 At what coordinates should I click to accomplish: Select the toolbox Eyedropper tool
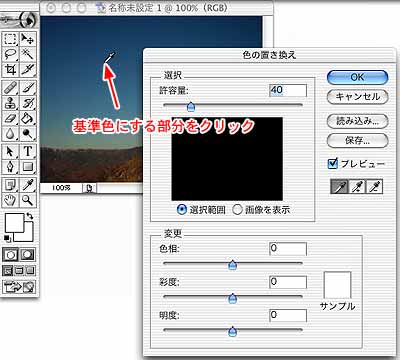point(28,185)
